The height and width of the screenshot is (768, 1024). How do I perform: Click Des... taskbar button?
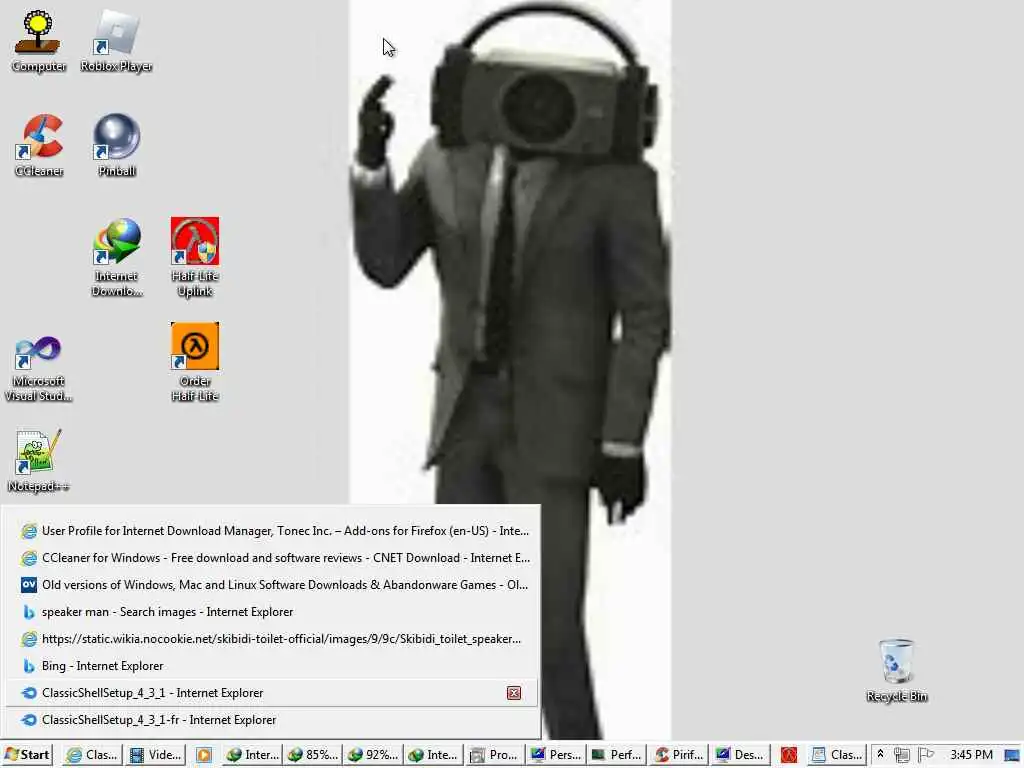pyautogui.click(x=739, y=755)
